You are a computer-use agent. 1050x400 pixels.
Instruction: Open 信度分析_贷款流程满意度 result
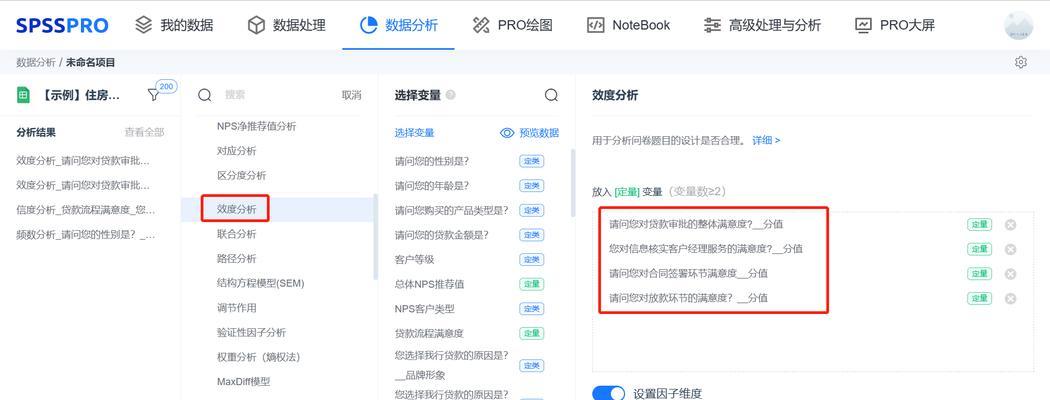(x=86, y=210)
